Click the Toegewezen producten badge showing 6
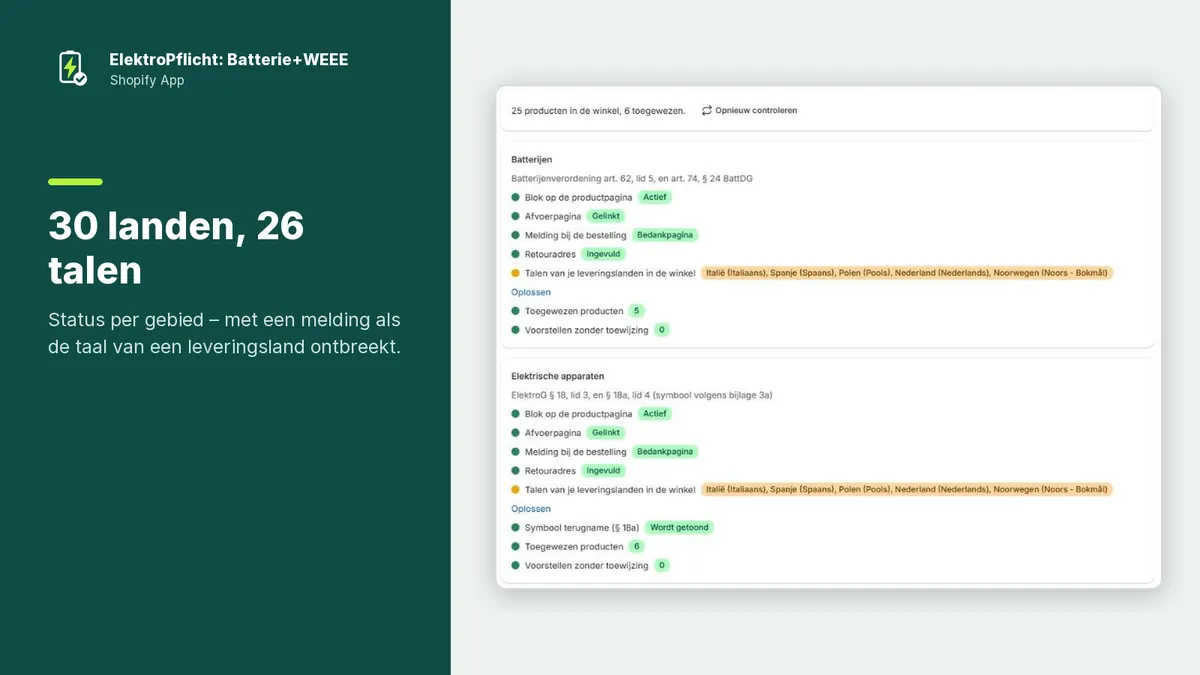The width and height of the screenshot is (1200, 675). pyautogui.click(x=638, y=547)
